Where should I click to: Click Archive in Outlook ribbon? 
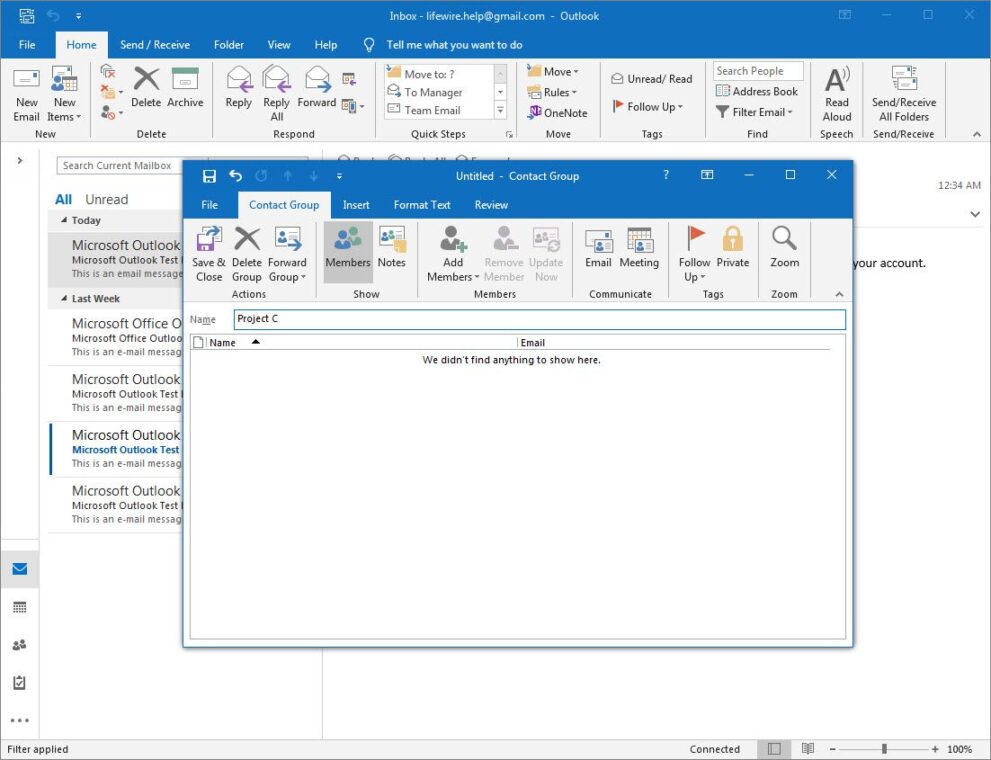[185, 88]
